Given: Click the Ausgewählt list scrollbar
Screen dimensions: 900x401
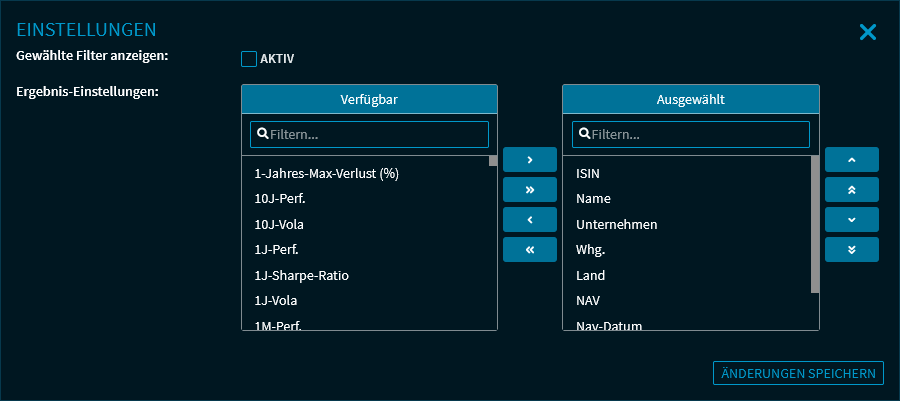Looking at the screenshot, I should tap(815, 224).
